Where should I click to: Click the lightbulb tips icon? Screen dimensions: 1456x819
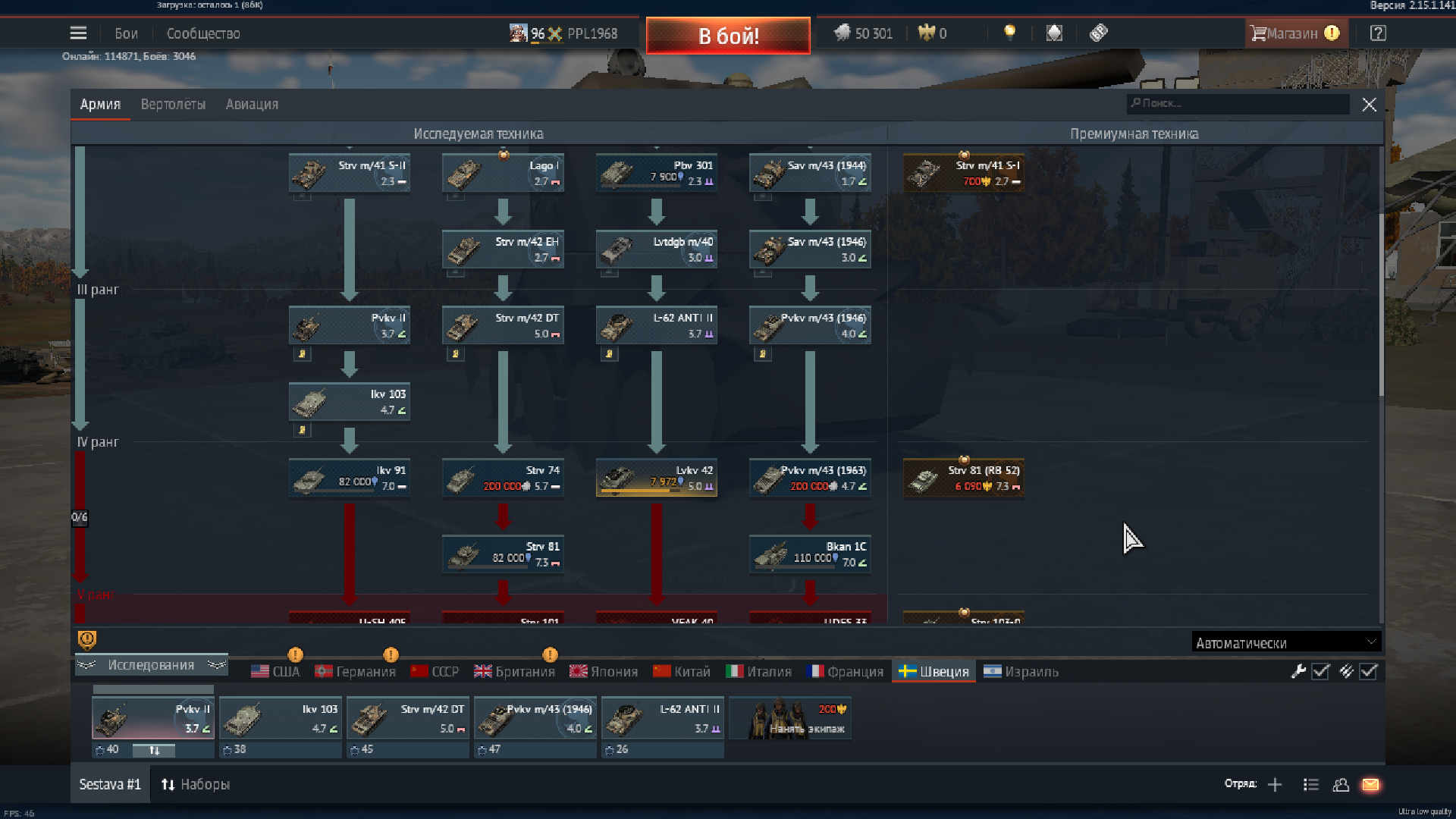(x=1009, y=33)
